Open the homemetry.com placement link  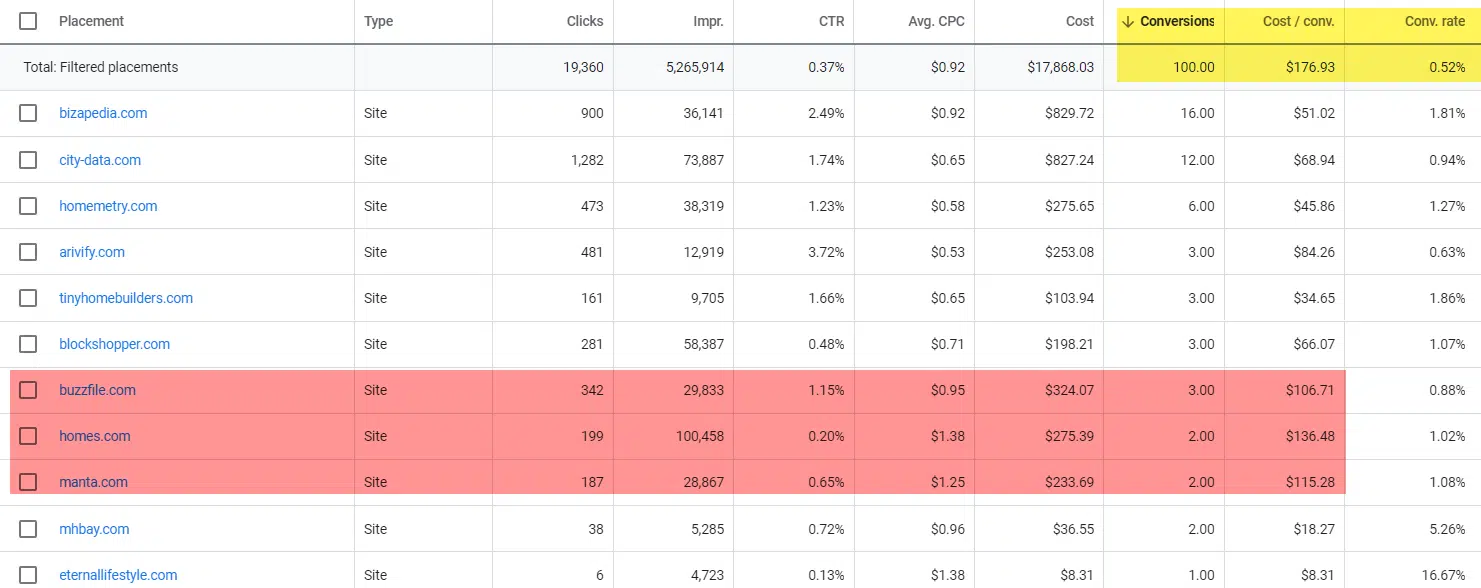point(108,206)
